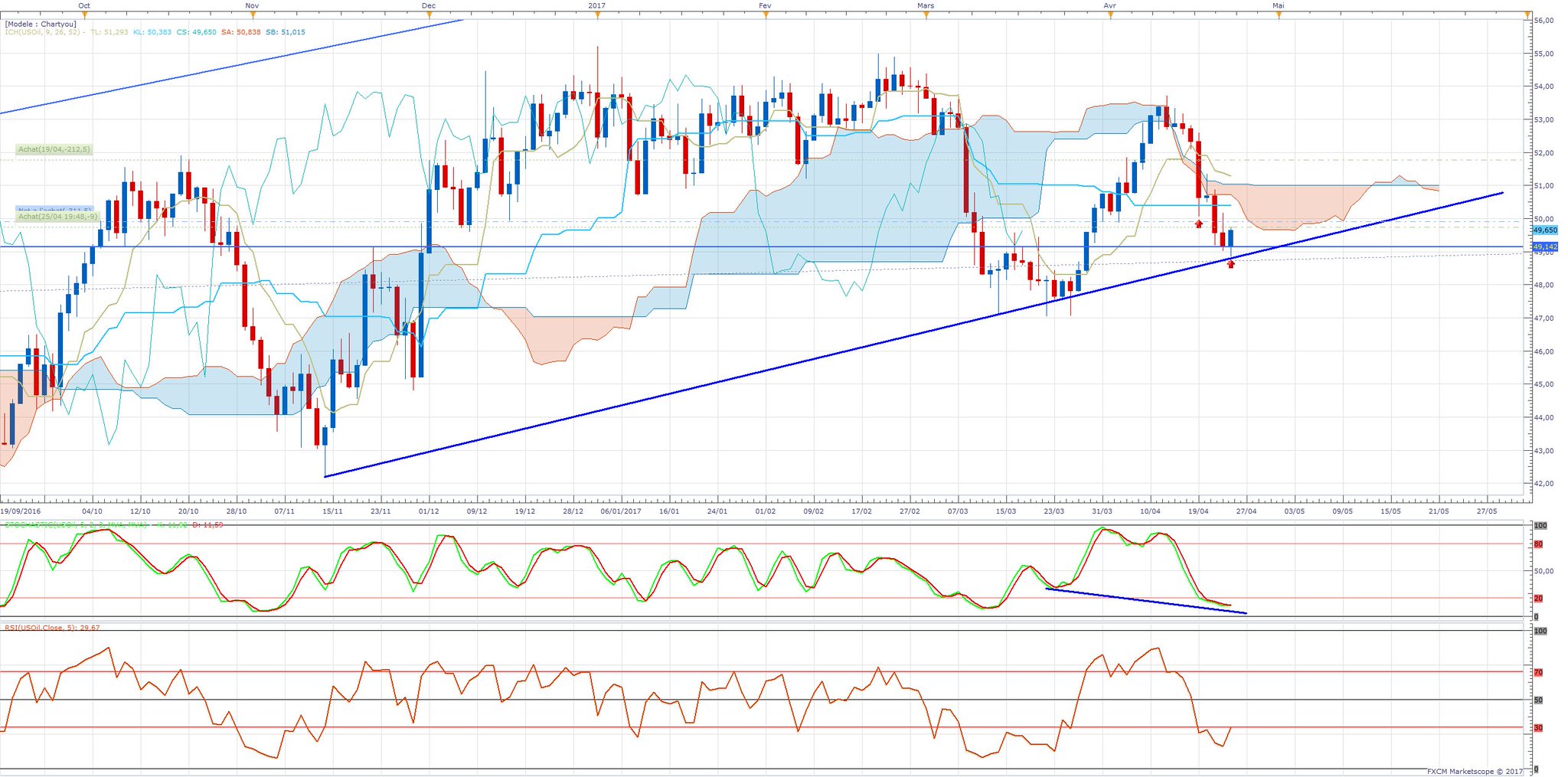Image resolution: width=1568 pixels, height=777 pixels.
Task: Select the RSI(USOil.Close, 5) indicator label
Action: point(52,628)
